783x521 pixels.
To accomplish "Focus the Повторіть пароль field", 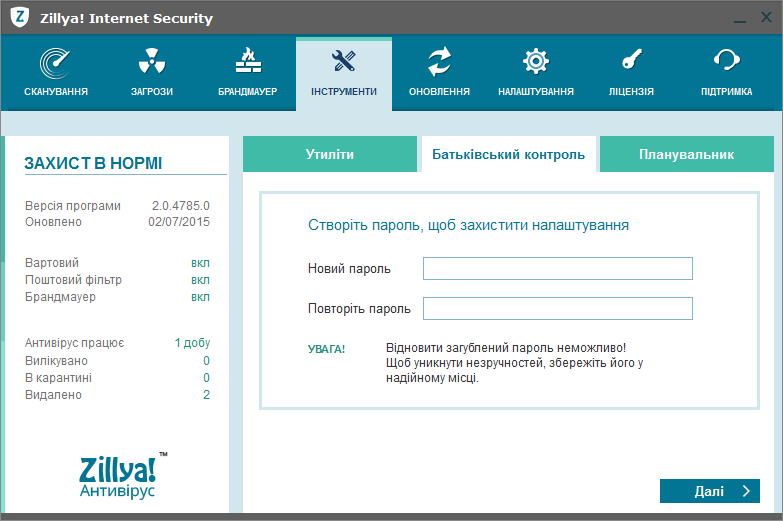I will click(558, 309).
